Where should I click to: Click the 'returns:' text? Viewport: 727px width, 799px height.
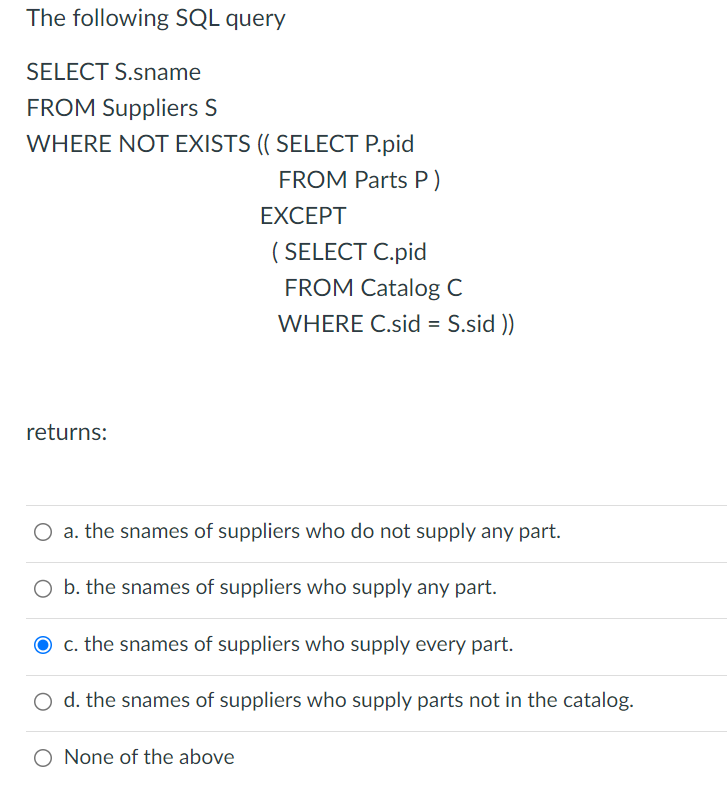click(x=67, y=433)
